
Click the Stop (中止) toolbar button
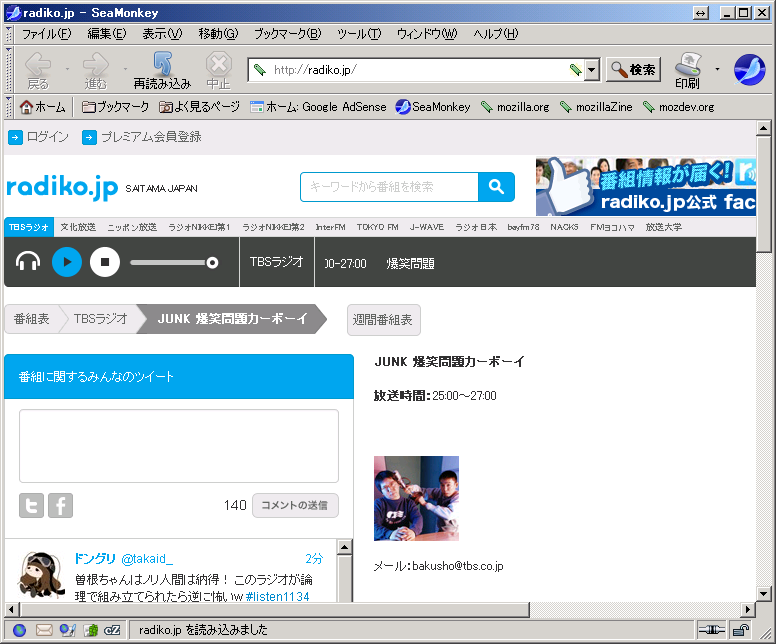tap(218, 71)
